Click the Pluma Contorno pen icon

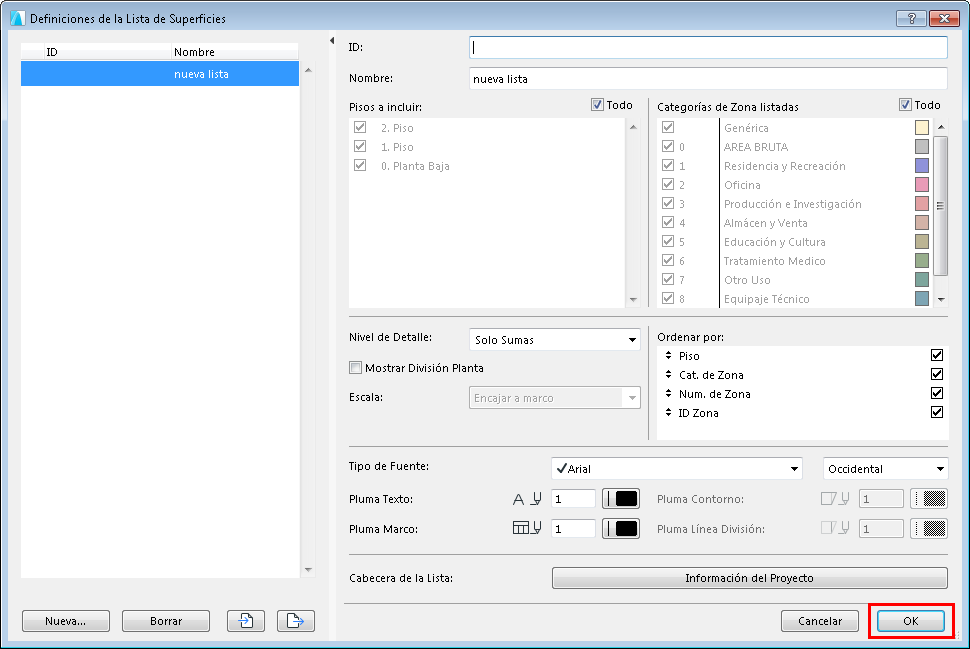pyautogui.click(x=835, y=499)
